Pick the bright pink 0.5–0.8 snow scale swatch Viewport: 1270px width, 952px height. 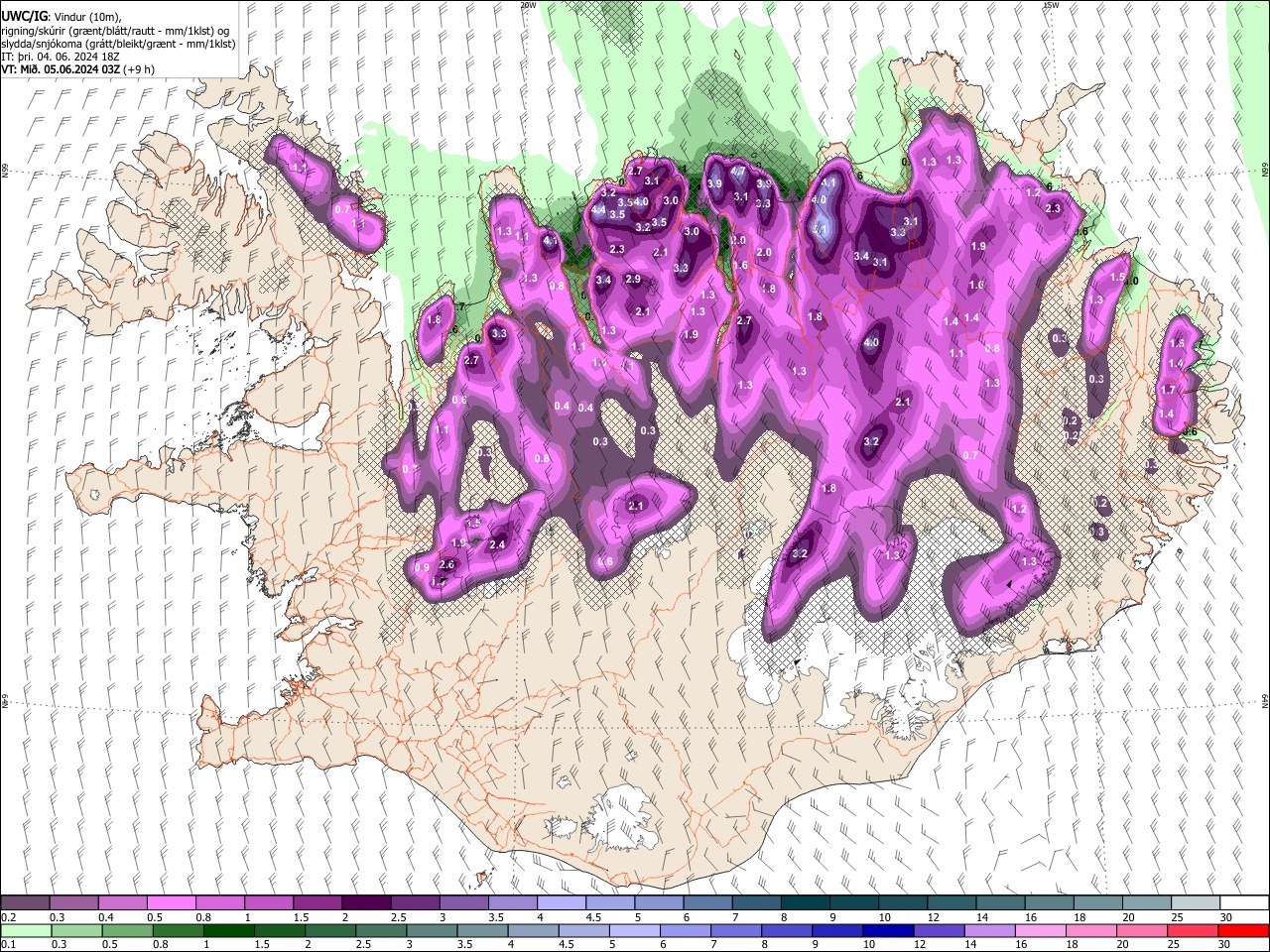click(x=171, y=902)
